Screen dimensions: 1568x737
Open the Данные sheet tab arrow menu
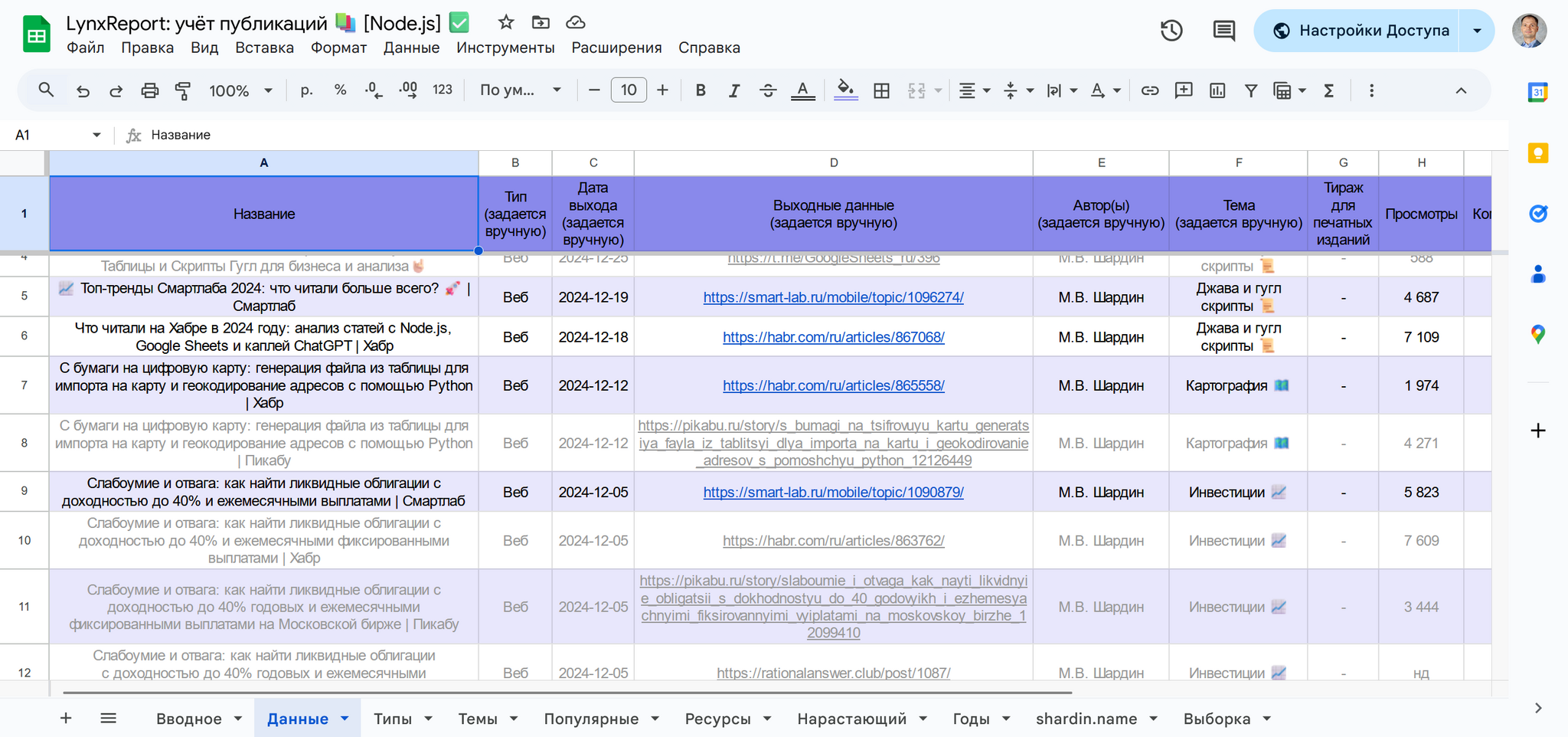point(345,719)
